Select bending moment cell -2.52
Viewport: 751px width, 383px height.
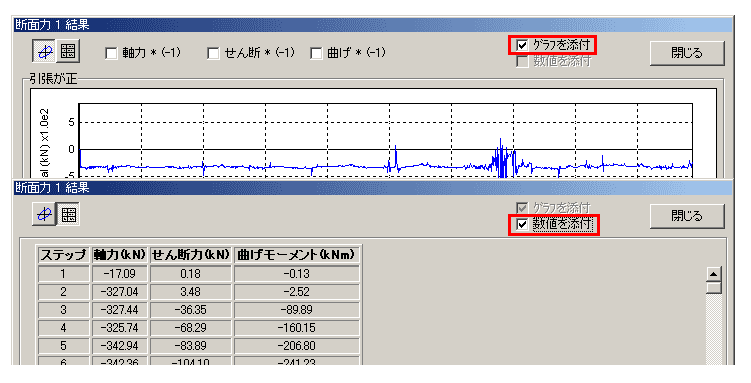pyautogui.click(x=296, y=292)
